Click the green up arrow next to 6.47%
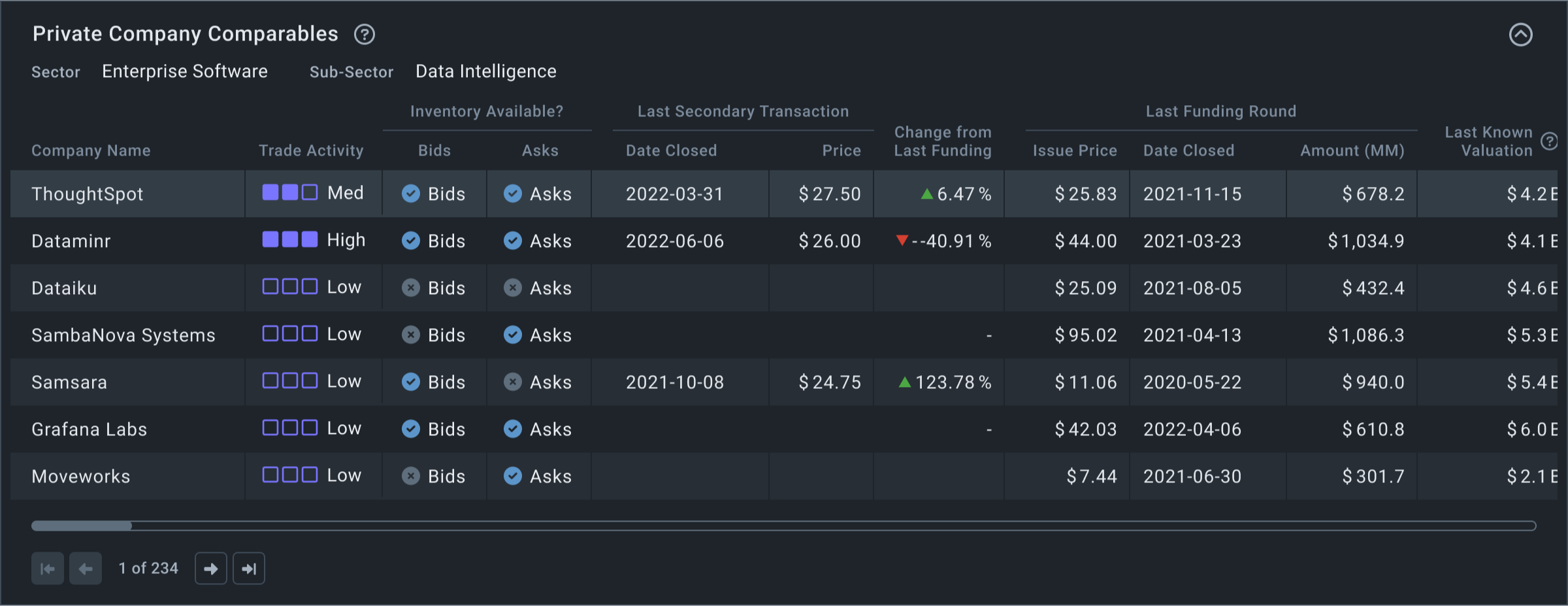 (x=926, y=194)
